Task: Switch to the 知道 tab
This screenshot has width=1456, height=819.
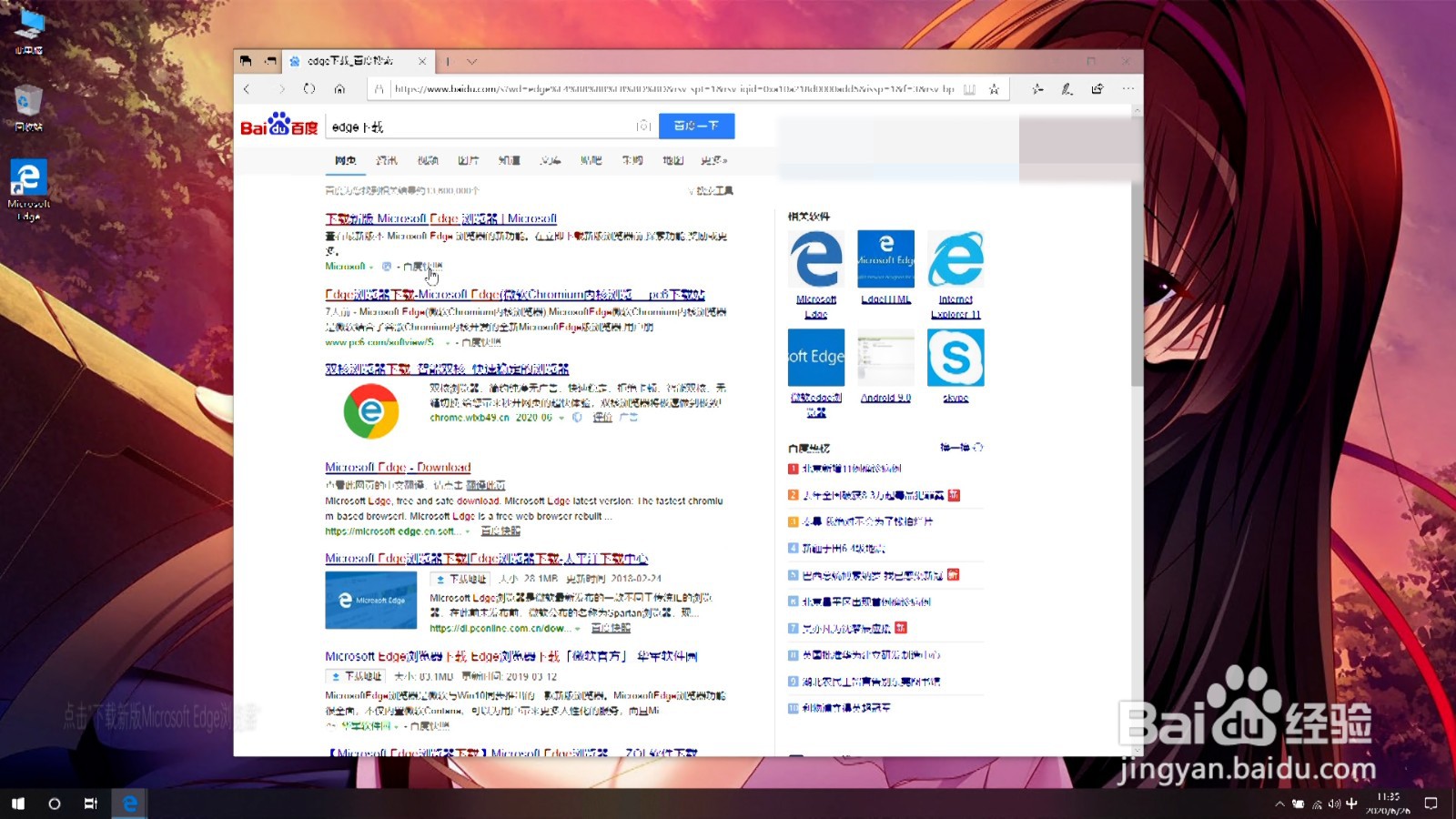Action: [x=510, y=160]
